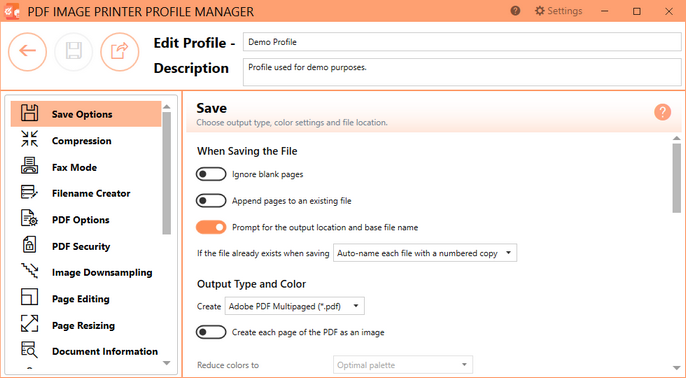Click the Description text field
The height and width of the screenshot is (378, 686).
pos(462,72)
